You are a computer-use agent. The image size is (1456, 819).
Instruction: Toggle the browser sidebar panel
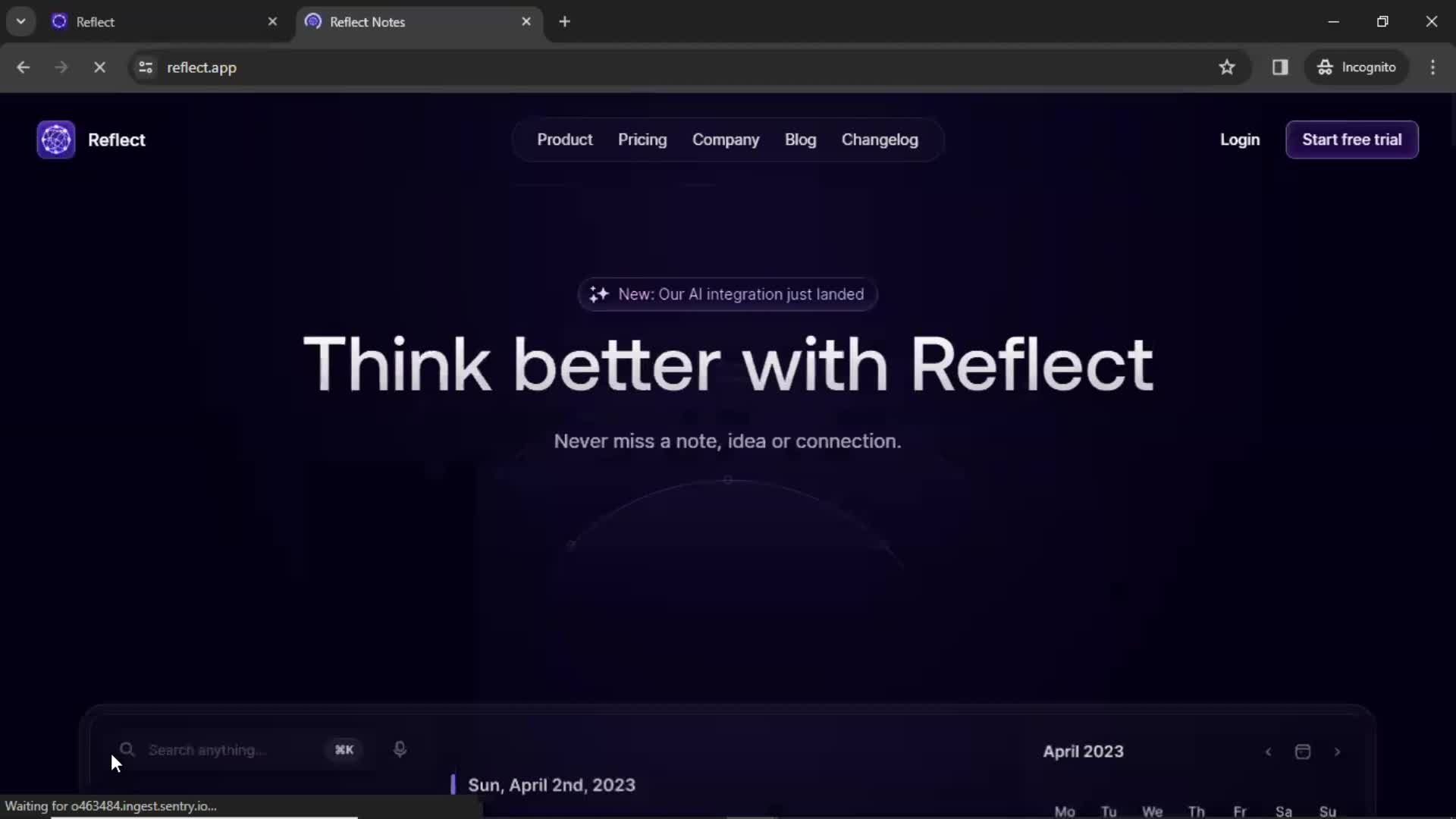click(1280, 67)
